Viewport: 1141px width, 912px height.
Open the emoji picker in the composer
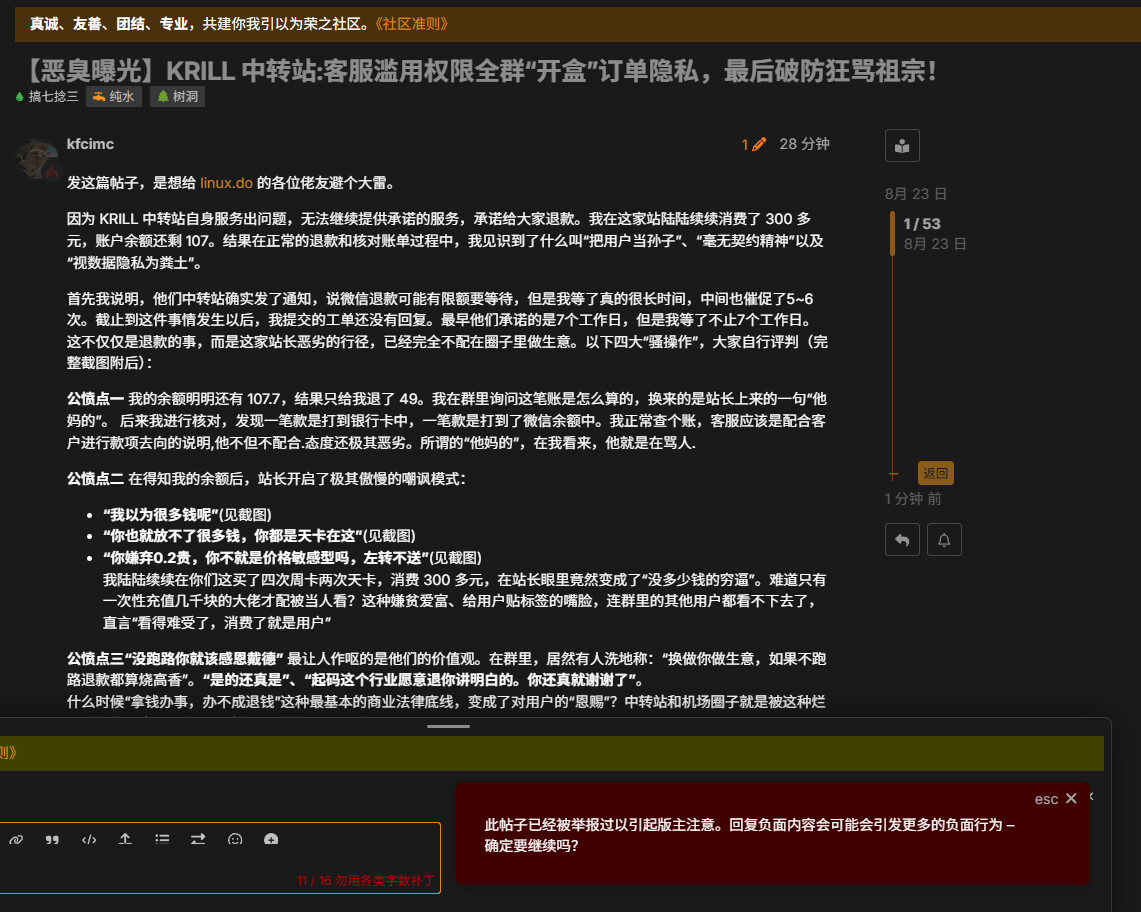(x=235, y=839)
